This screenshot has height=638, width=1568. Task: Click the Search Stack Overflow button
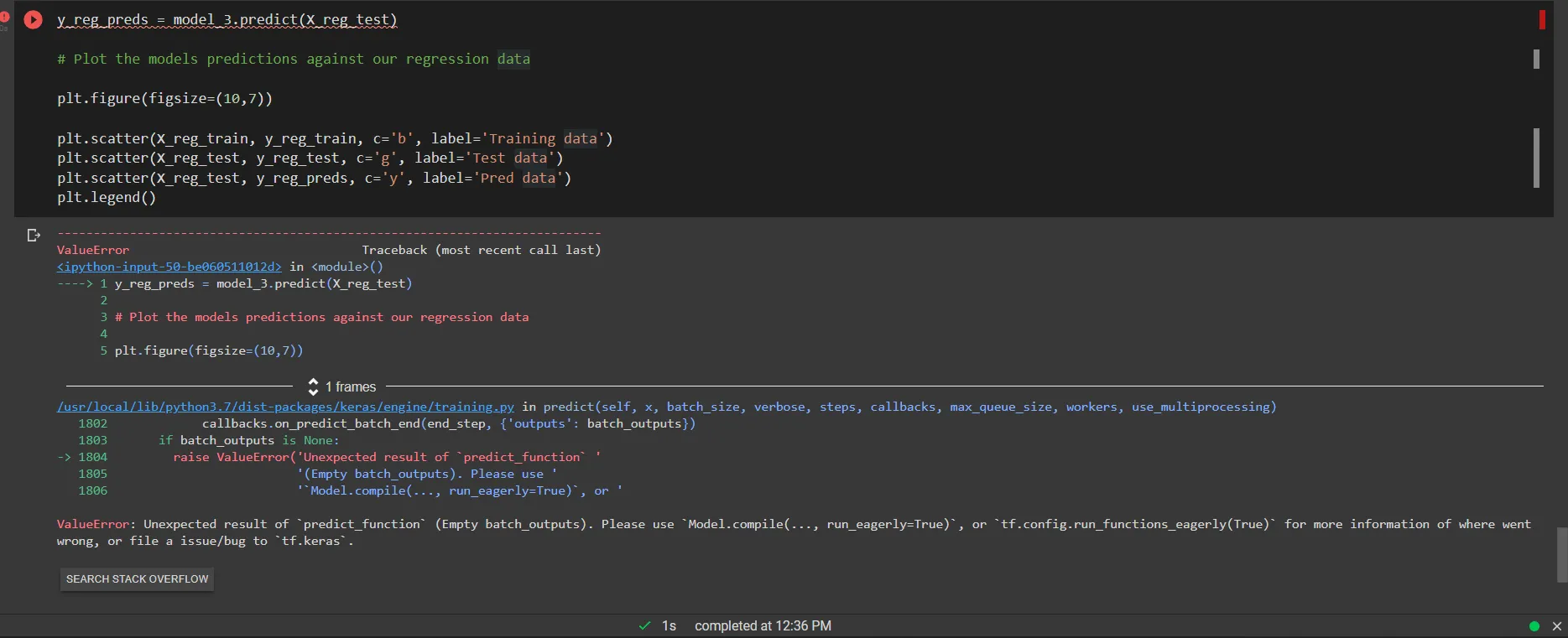click(x=137, y=579)
